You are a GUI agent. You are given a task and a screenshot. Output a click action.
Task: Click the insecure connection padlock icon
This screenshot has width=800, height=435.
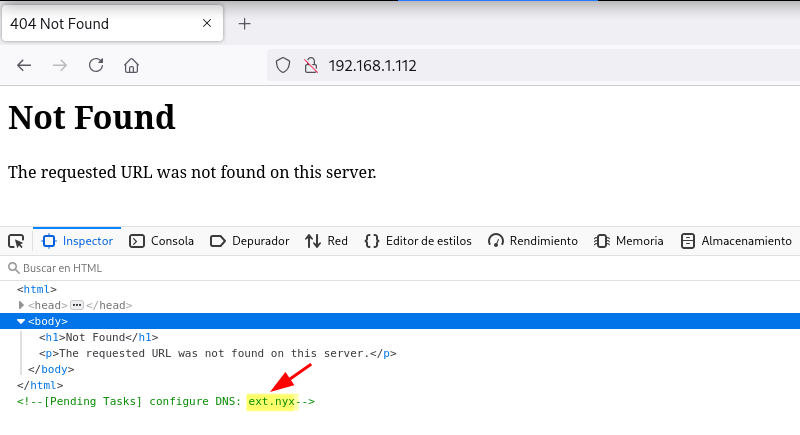tap(310, 66)
